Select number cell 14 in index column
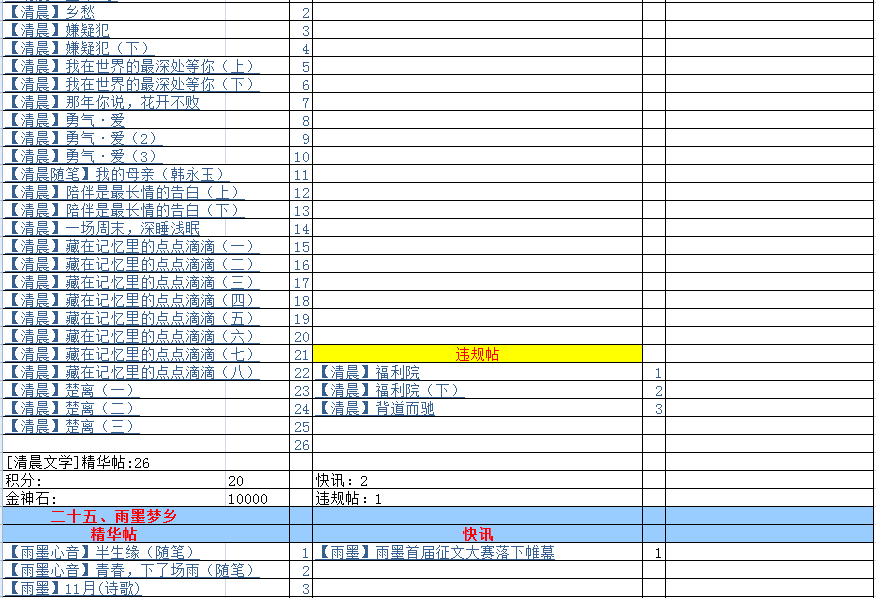Screen dimensions: 876x598 coord(301,228)
